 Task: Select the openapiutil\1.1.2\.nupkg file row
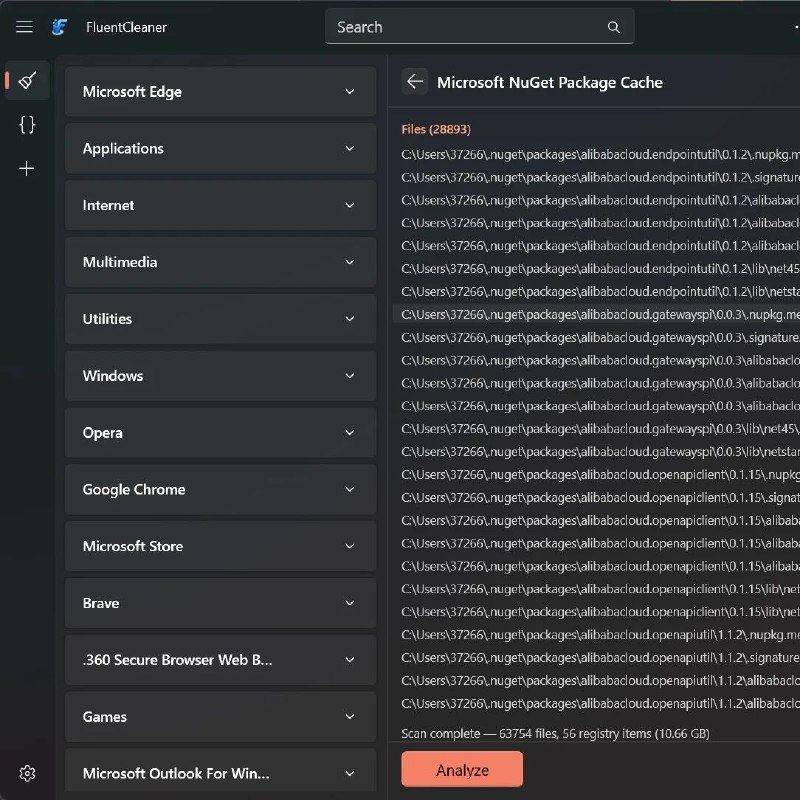click(x=600, y=635)
